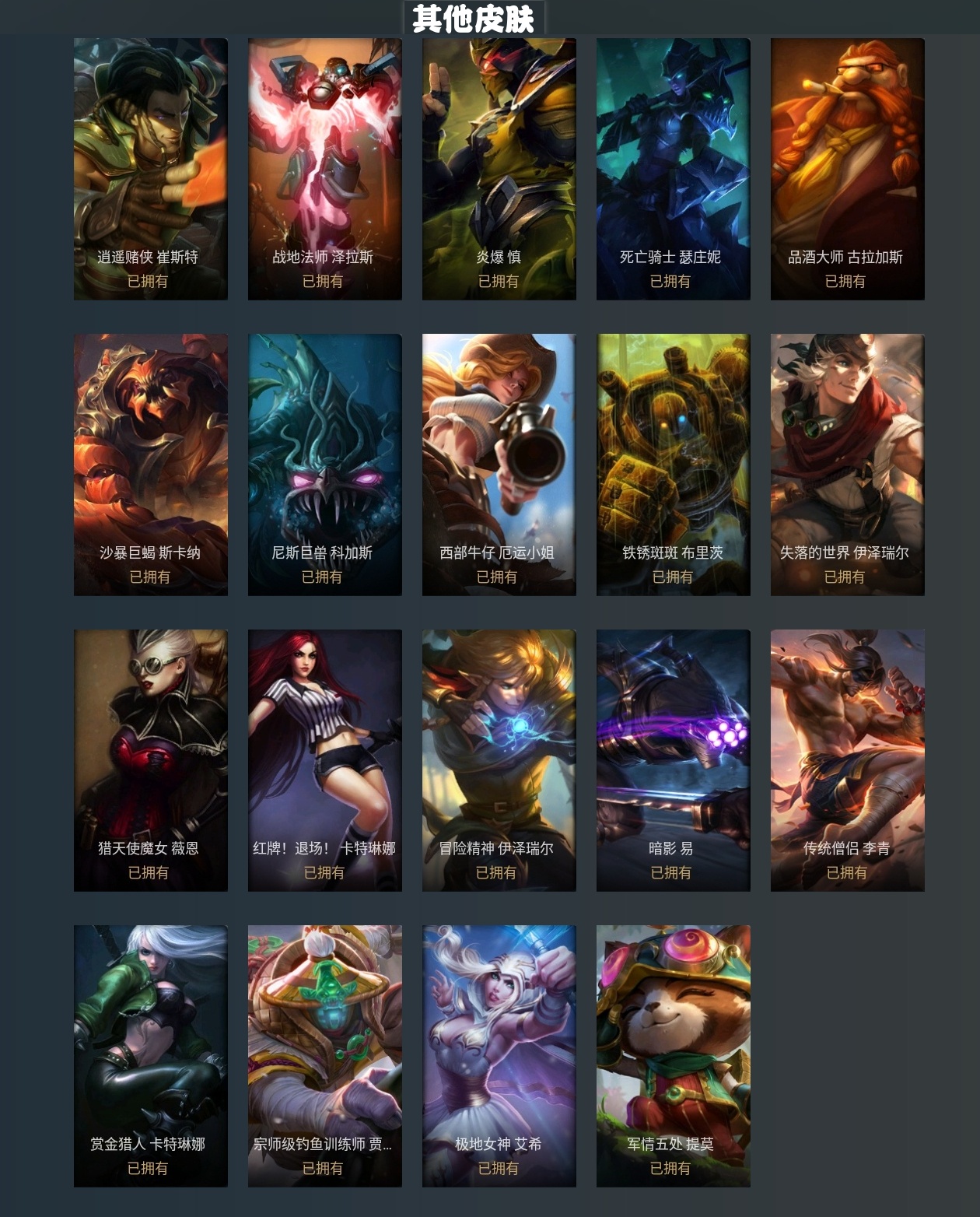Screen dimensions: 980x1217
Task: Open the 失落的世界 伊泽瑞尔 skin
Action: 848,465
